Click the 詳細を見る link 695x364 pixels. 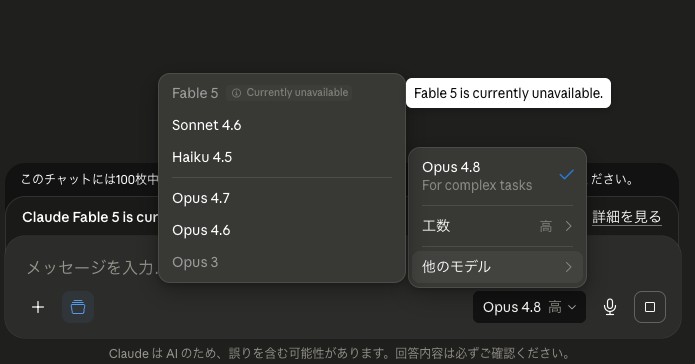(627, 217)
